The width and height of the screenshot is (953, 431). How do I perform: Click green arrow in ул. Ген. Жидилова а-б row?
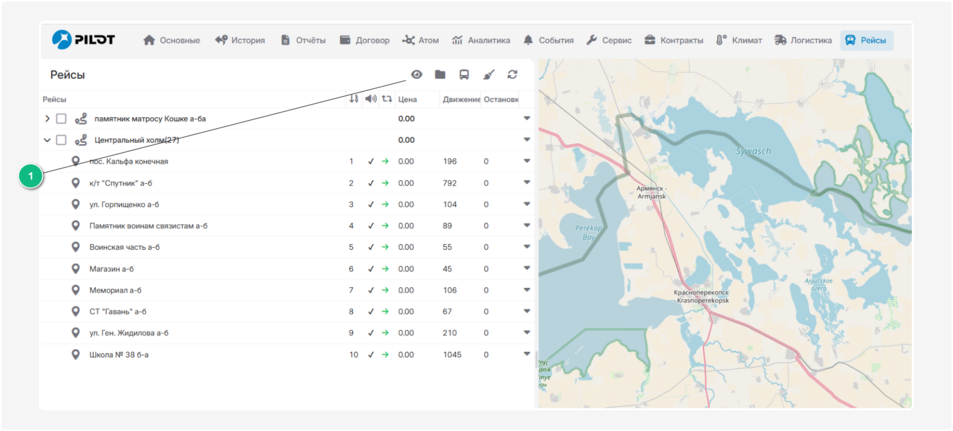pyautogui.click(x=385, y=333)
